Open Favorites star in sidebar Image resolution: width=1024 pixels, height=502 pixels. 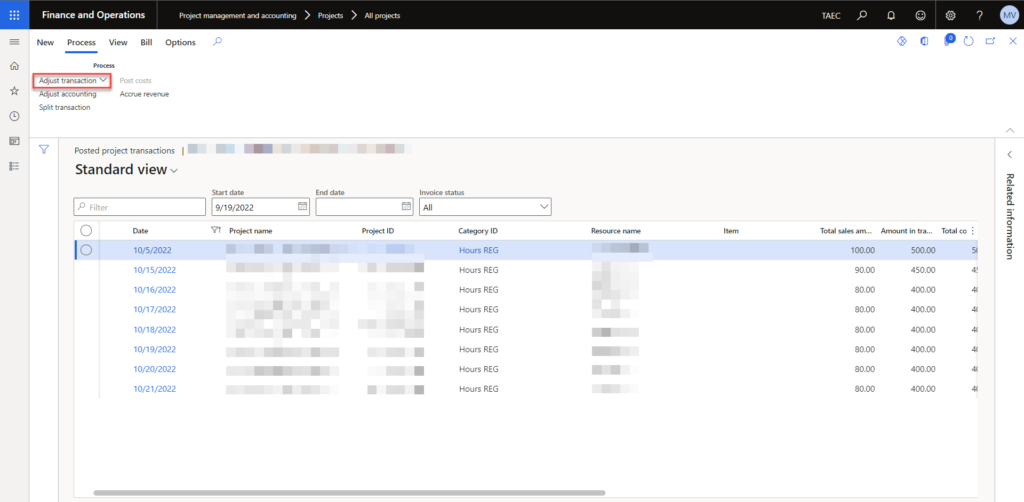point(14,91)
